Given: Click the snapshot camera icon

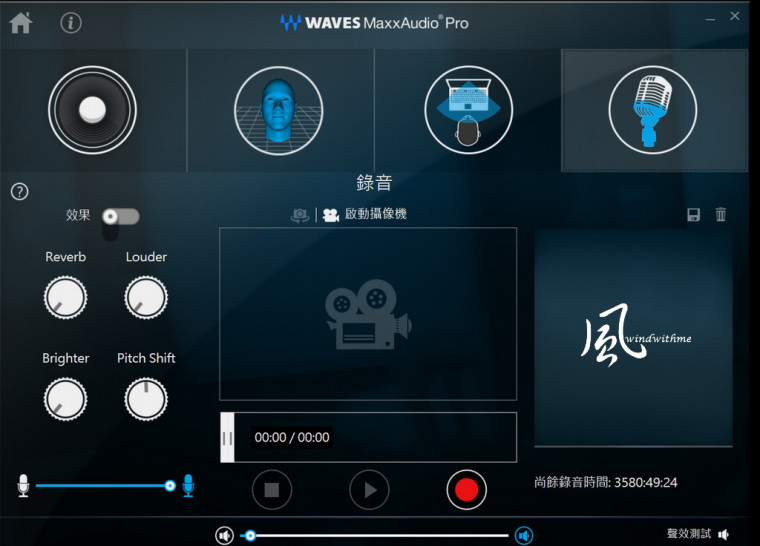Looking at the screenshot, I should tap(300, 215).
